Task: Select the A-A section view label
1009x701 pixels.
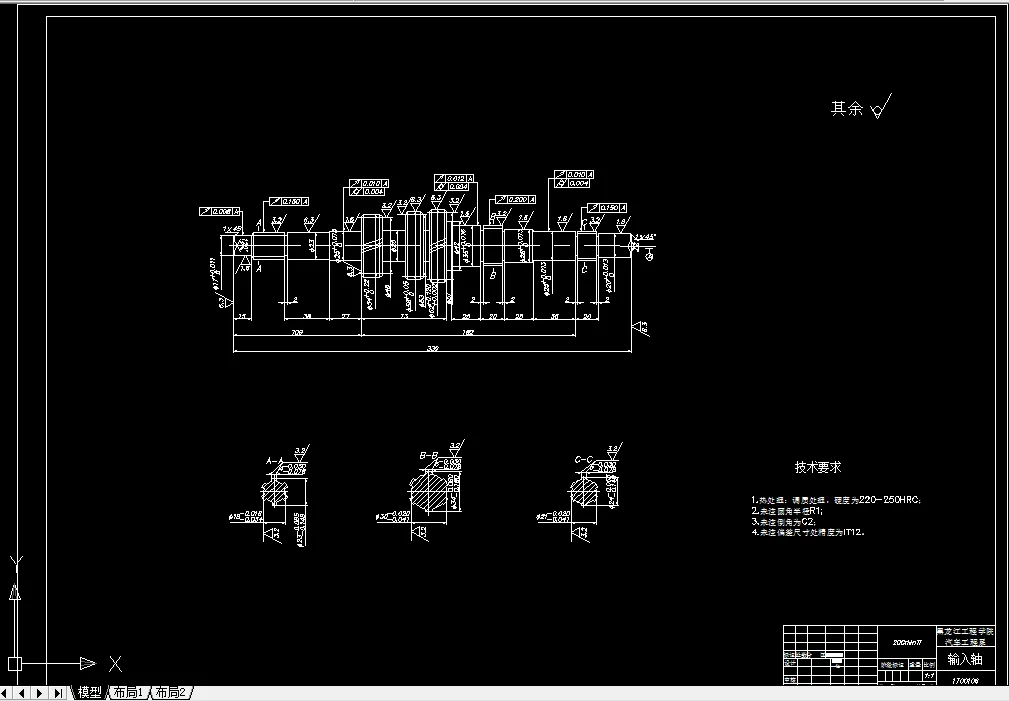Action: coord(275,461)
